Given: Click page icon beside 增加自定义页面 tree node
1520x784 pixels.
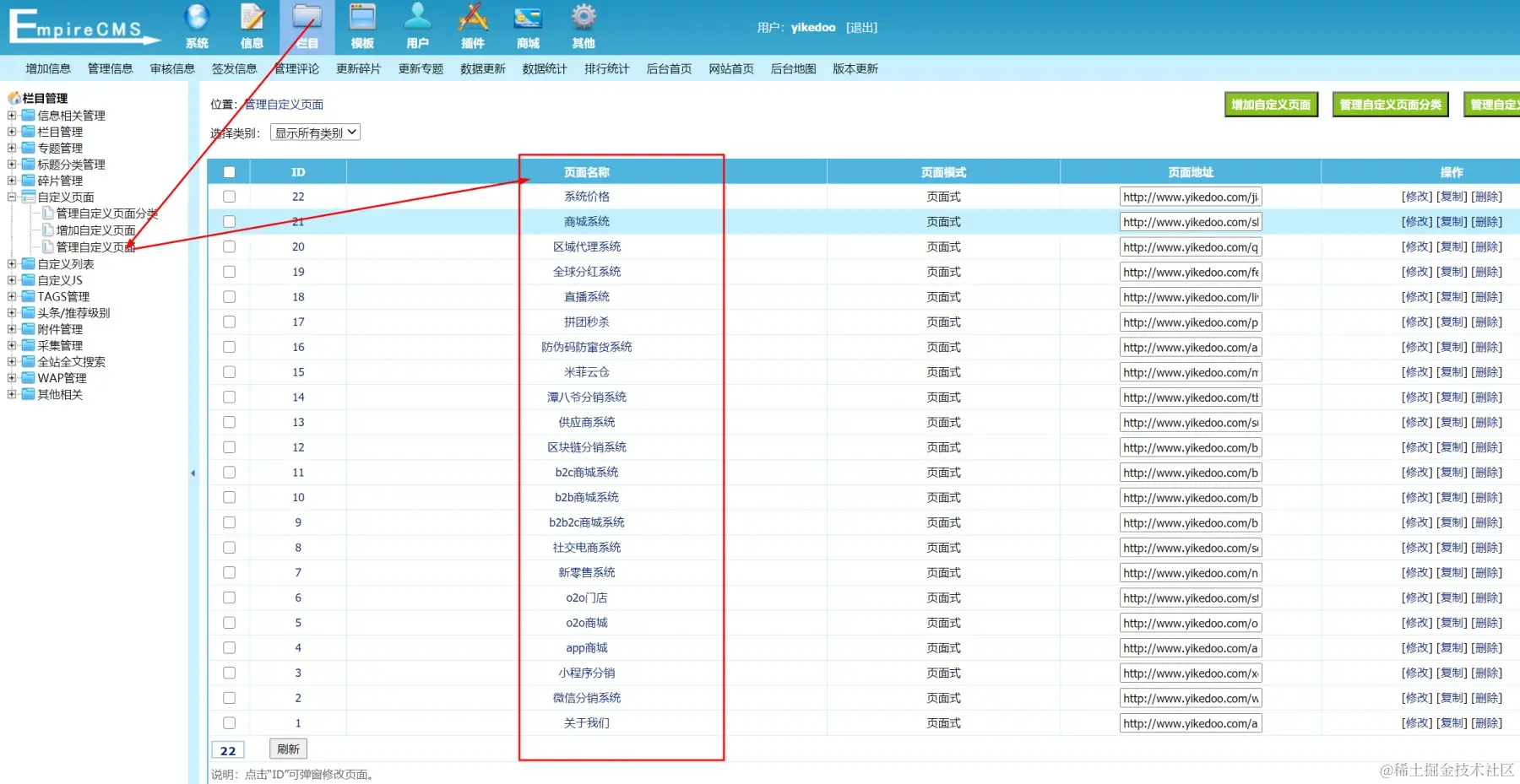Looking at the screenshot, I should click(48, 230).
